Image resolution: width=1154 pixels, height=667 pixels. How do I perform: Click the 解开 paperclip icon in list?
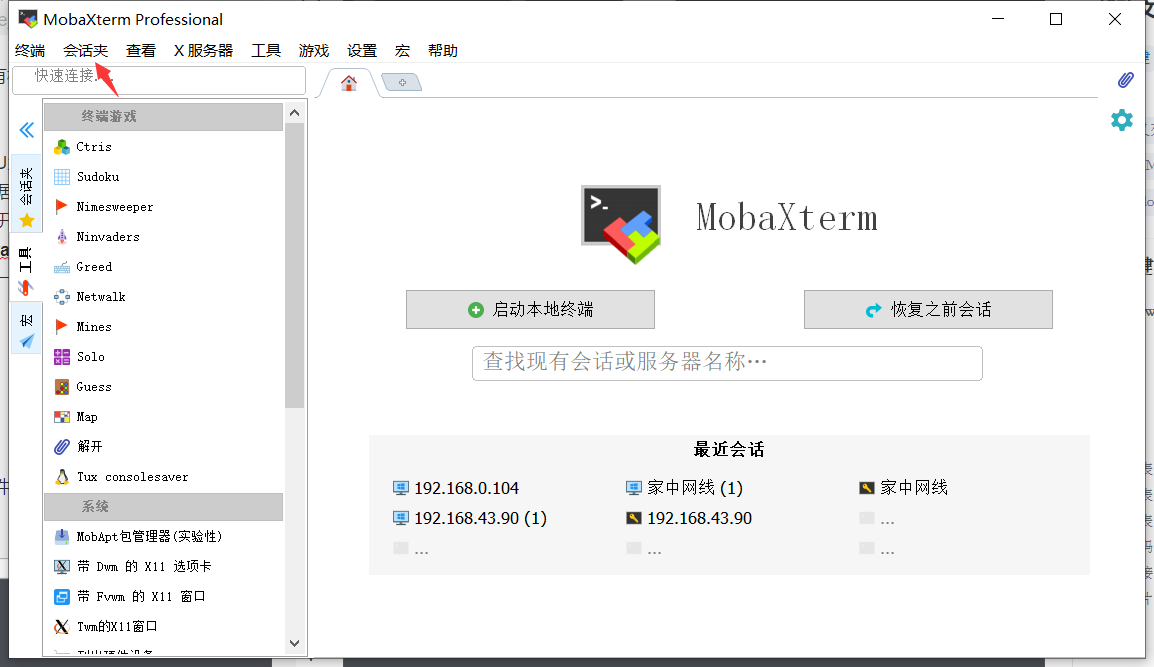coord(62,447)
